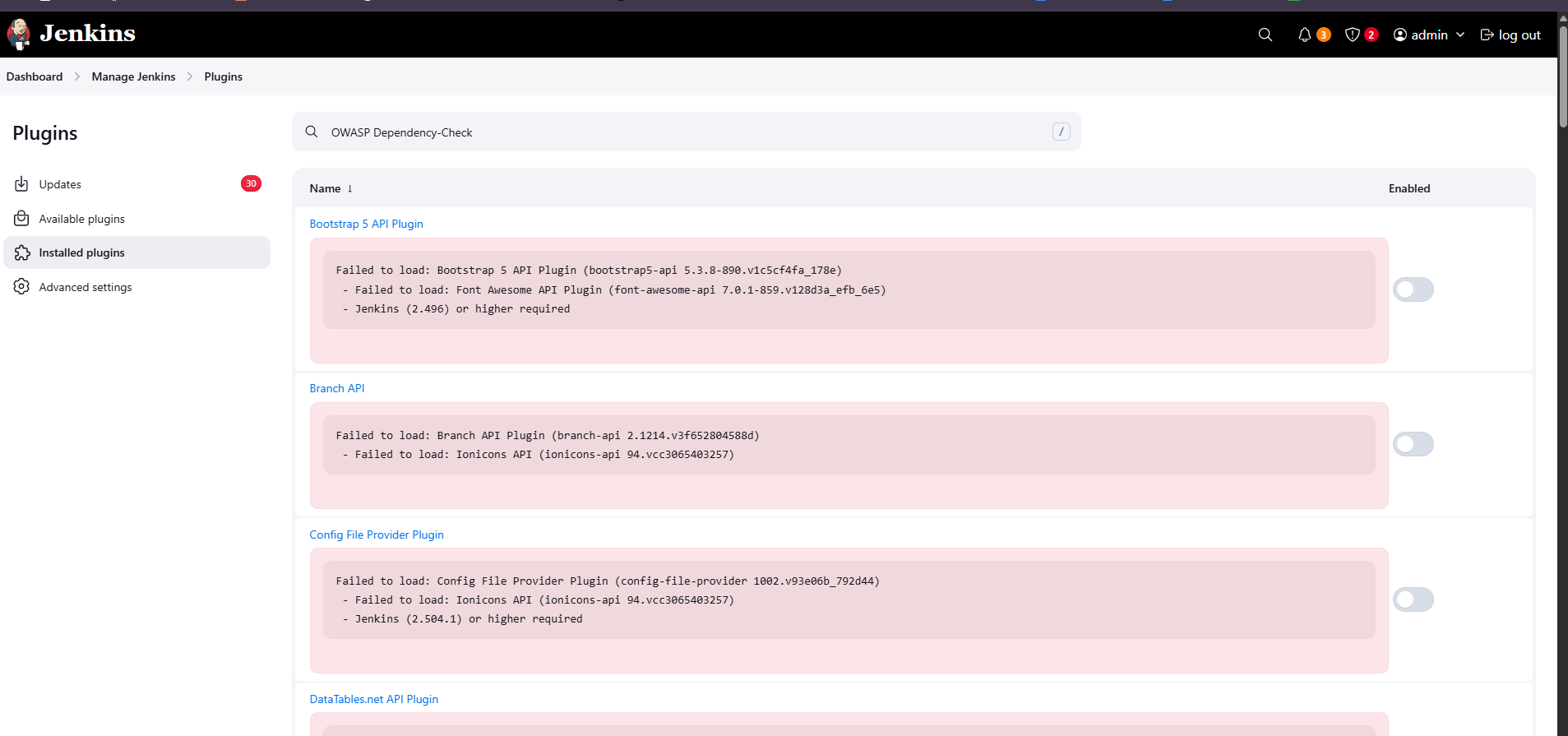Image resolution: width=1568 pixels, height=736 pixels.
Task: Toggle Config File Provider Plugin switch
Action: 1413,599
